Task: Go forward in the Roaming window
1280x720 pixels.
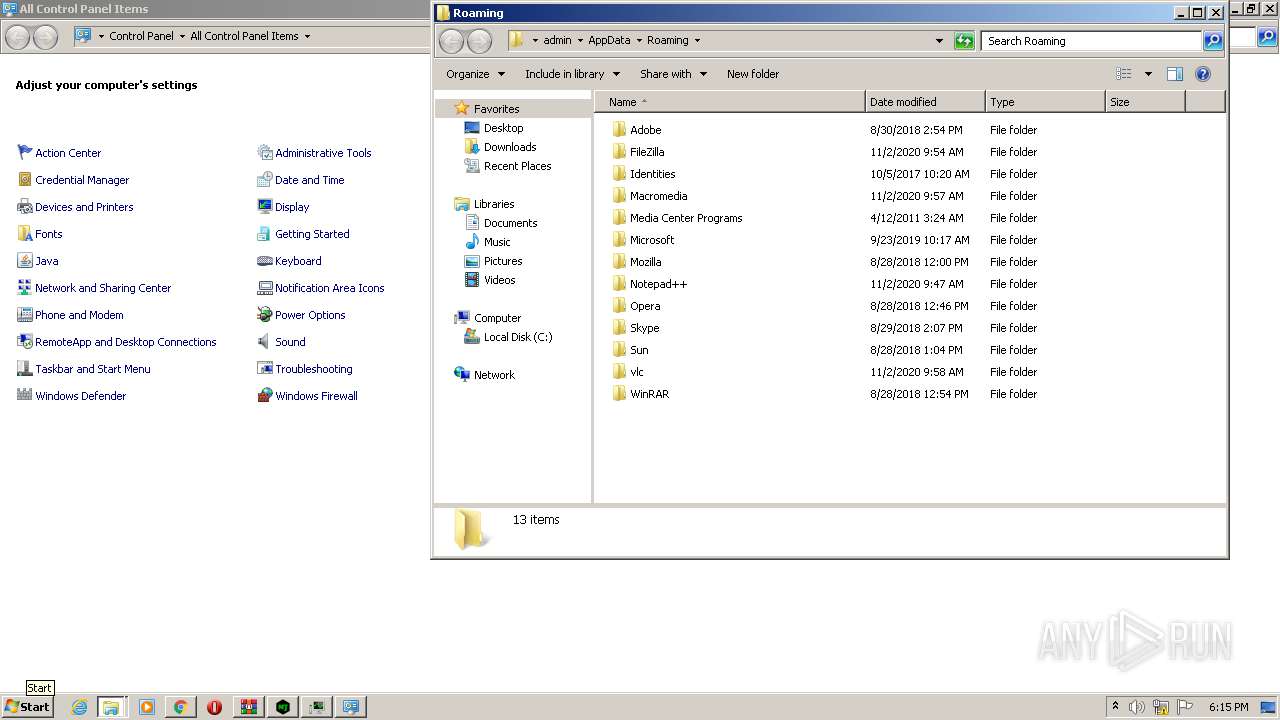Action: [480, 41]
